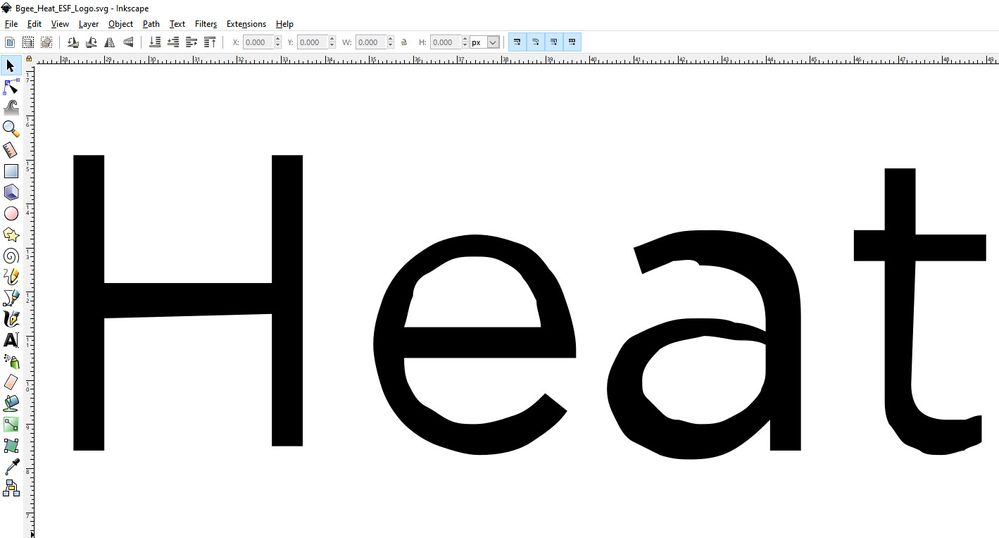Open the View menu

[60, 24]
